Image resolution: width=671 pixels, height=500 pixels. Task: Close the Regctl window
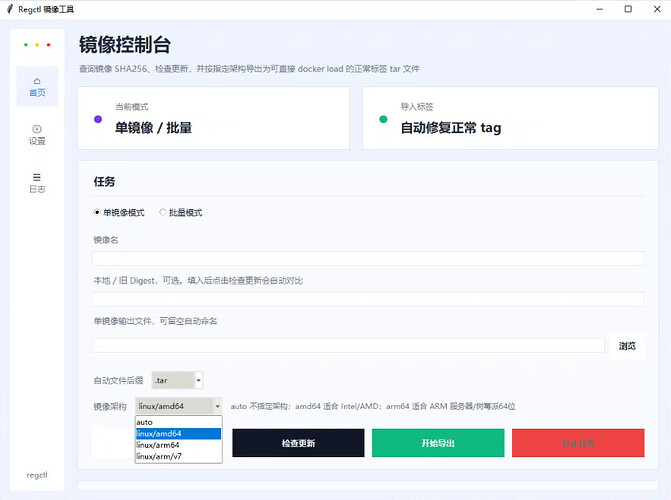[x=657, y=9]
